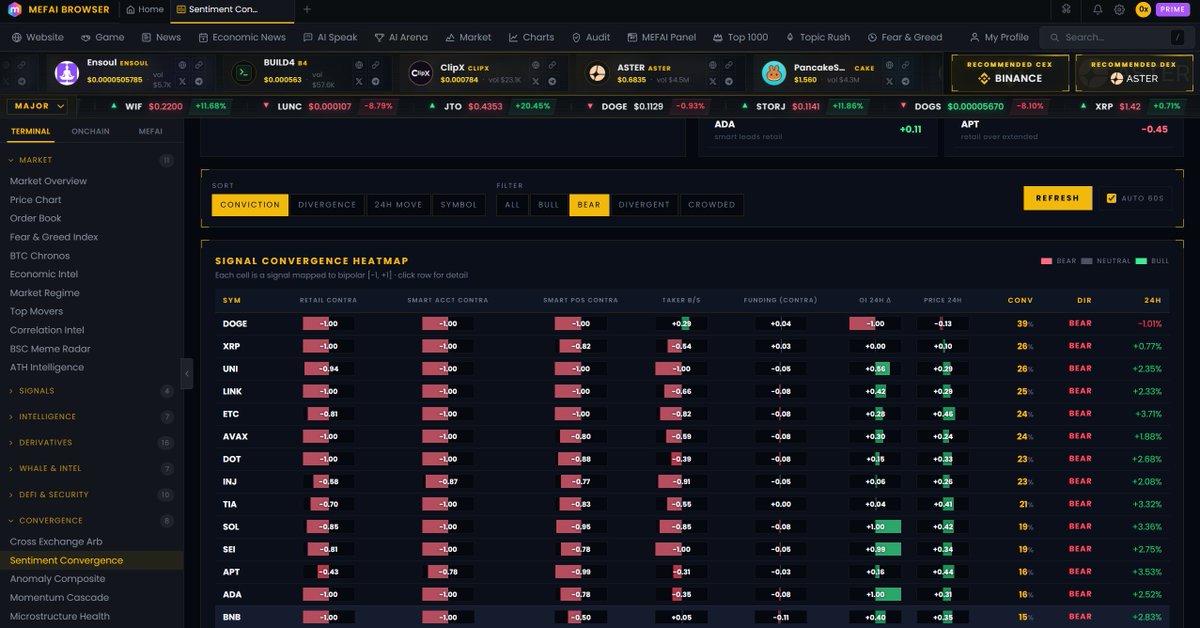Viewport: 1200px width, 628px height.
Task: Collapse the CONVERGENCE sidebar section
Action: (x=91, y=521)
